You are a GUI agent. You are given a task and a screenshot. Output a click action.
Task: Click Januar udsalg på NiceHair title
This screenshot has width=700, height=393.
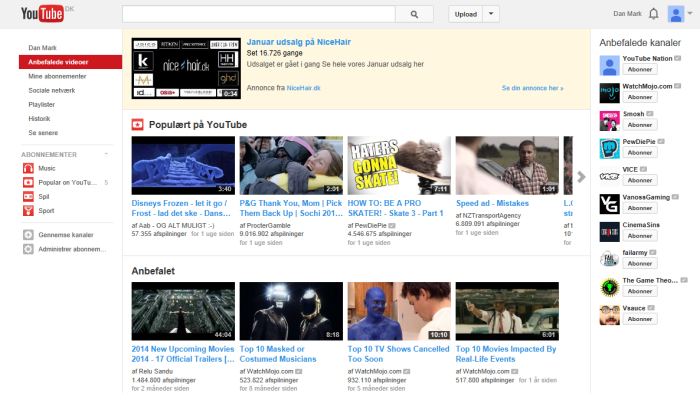tap(299, 42)
